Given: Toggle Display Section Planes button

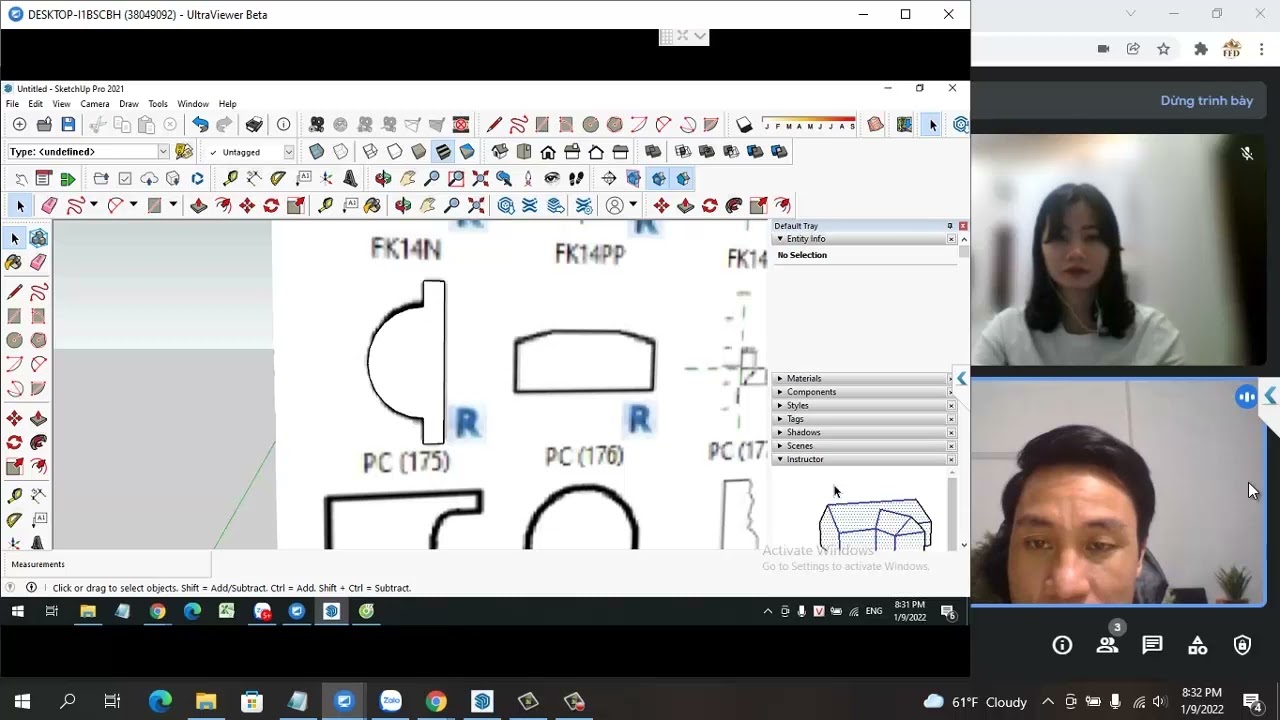Looking at the screenshot, I should [x=634, y=179].
